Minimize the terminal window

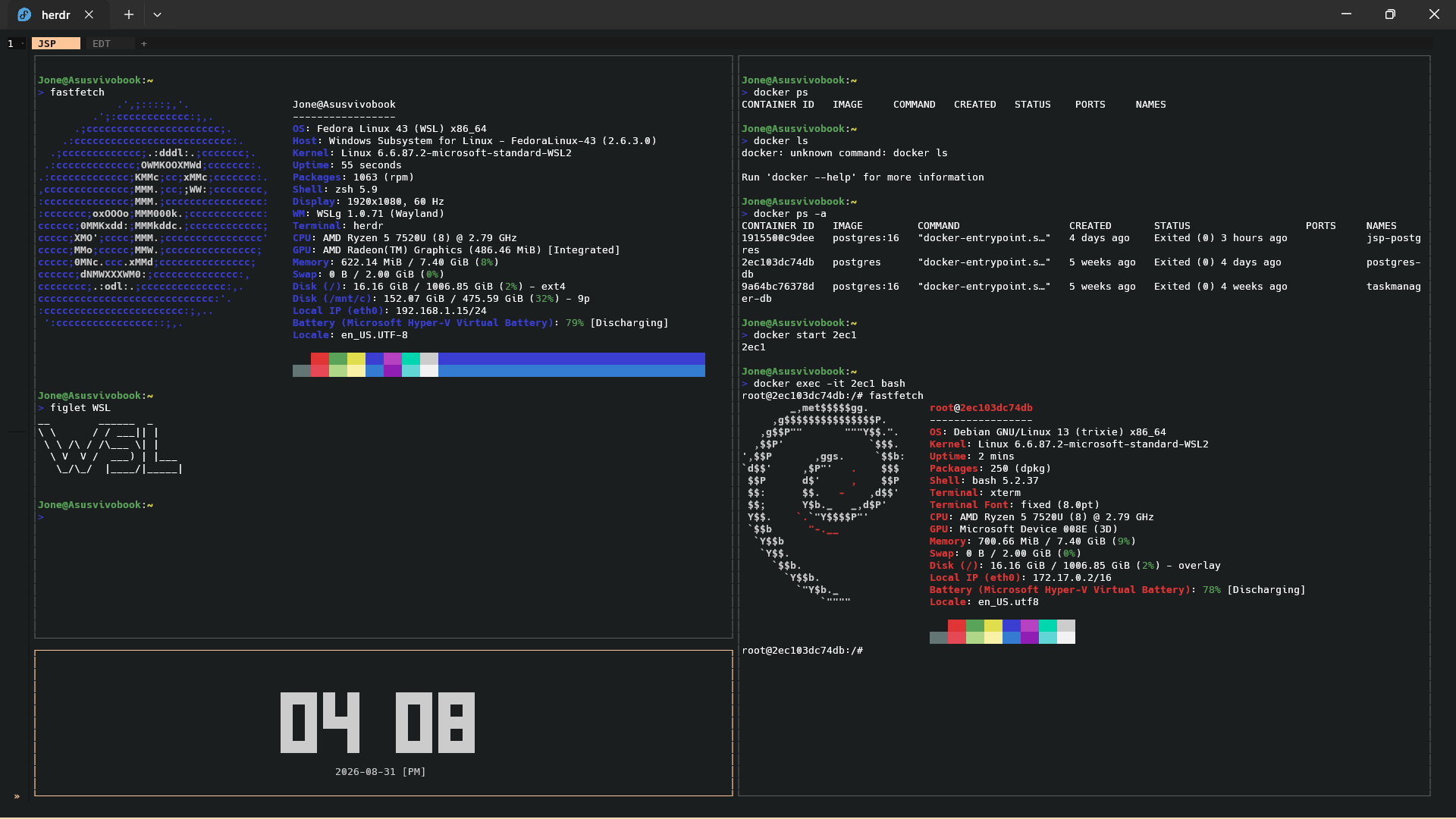click(x=1346, y=14)
